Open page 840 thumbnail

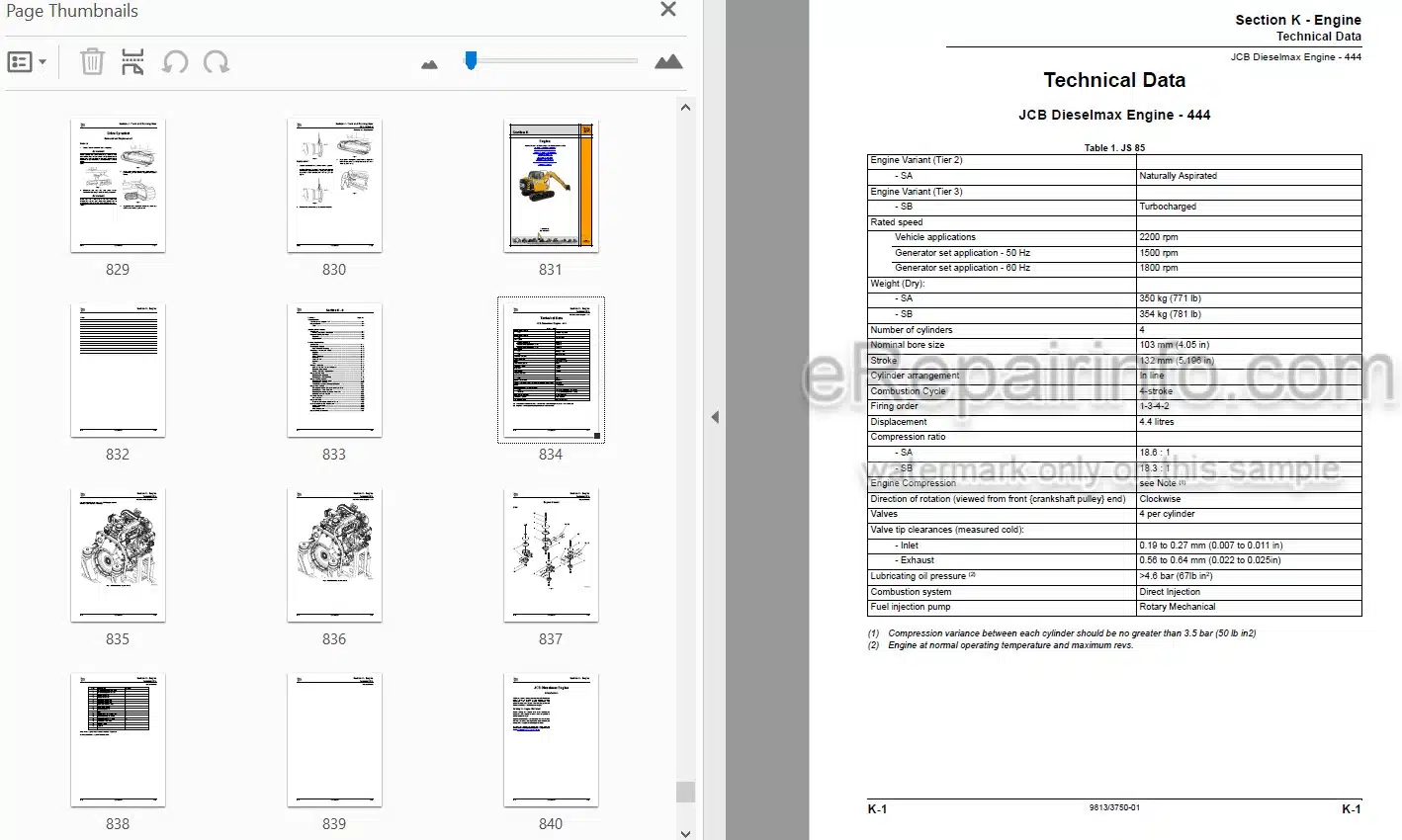click(x=551, y=740)
